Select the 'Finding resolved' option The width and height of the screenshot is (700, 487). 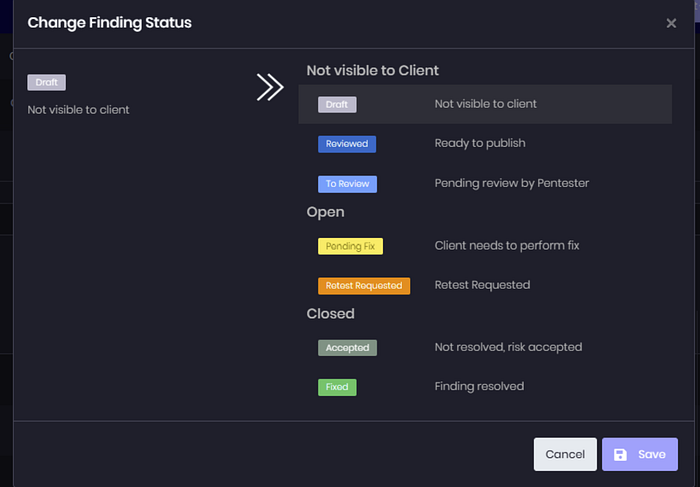pyautogui.click(x=479, y=386)
